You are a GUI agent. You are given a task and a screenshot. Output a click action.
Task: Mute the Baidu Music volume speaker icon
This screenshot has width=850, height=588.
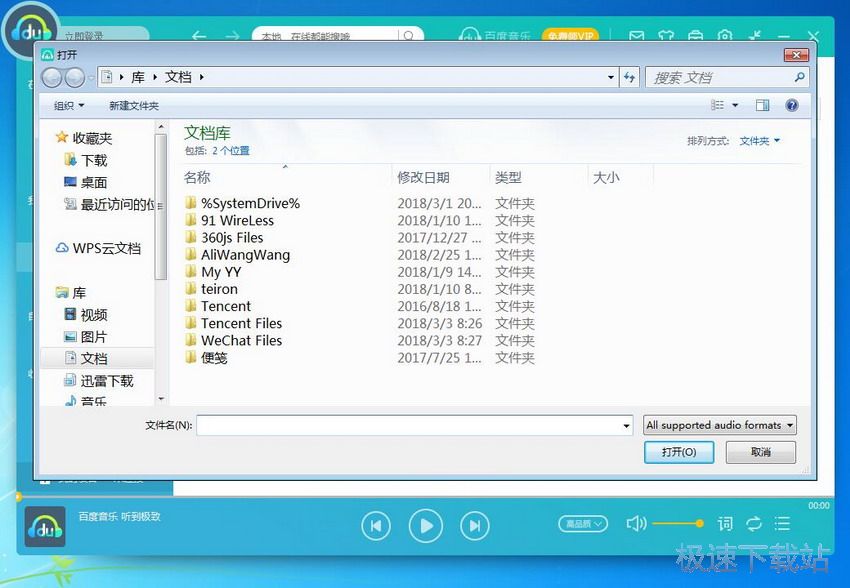[636, 524]
